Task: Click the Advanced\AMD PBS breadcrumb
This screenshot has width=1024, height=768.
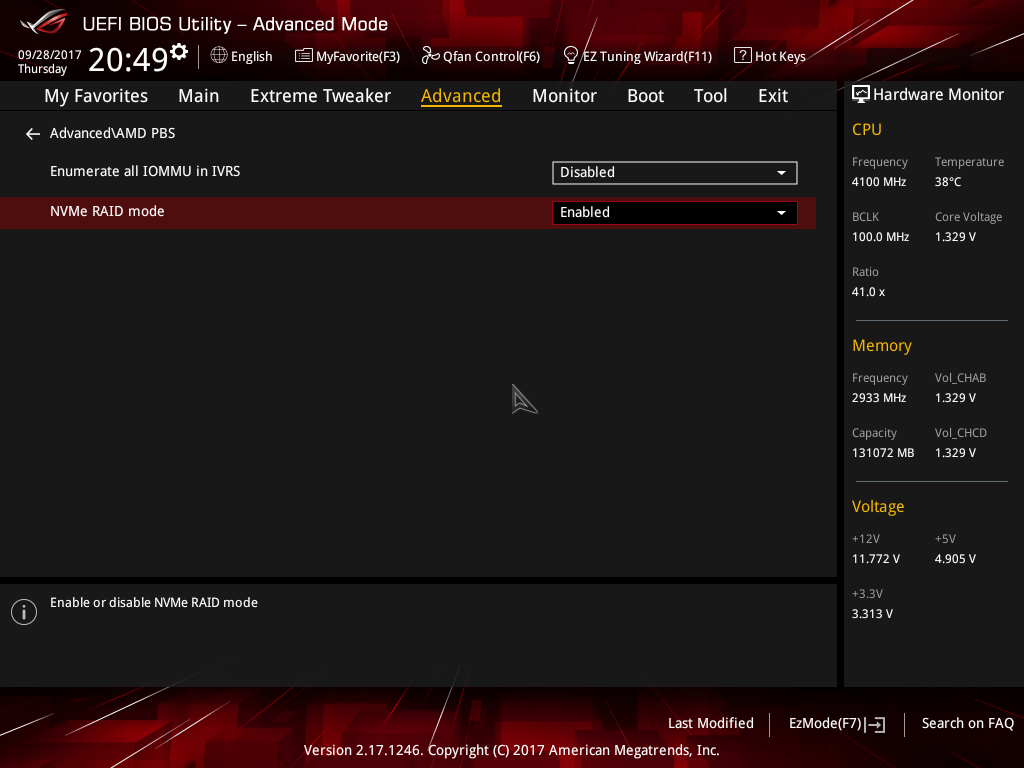Action: click(112, 133)
